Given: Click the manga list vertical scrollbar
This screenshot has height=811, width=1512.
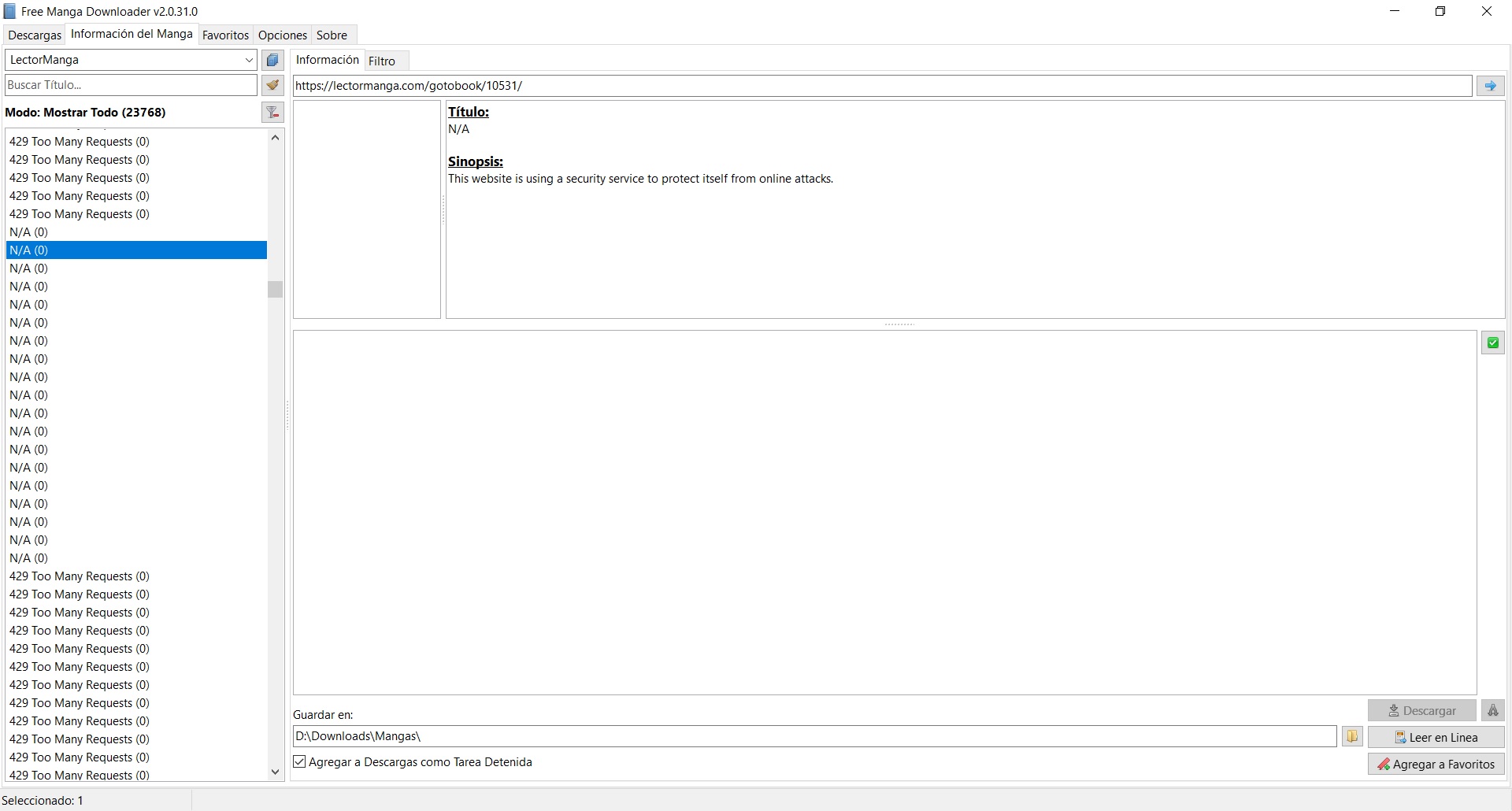Looking at the screenshot, I should (274, 290).
